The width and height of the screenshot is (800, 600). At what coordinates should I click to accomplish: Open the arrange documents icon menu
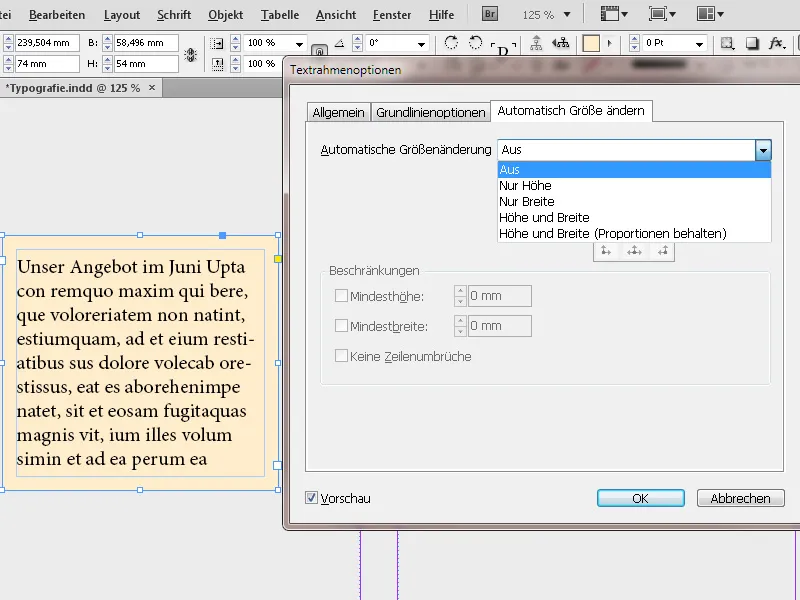point(710,14)
